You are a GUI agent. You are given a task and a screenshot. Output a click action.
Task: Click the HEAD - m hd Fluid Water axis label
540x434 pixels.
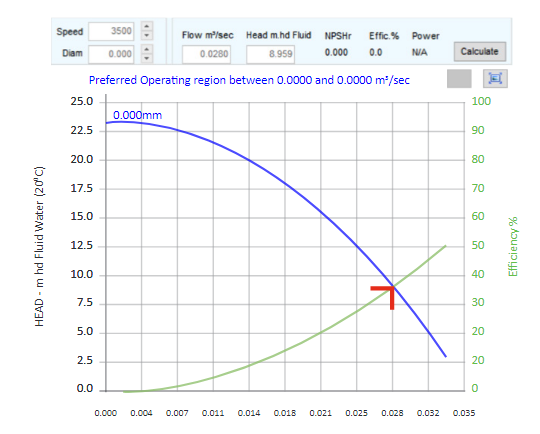pyautogui.click(x=39, y=246)
